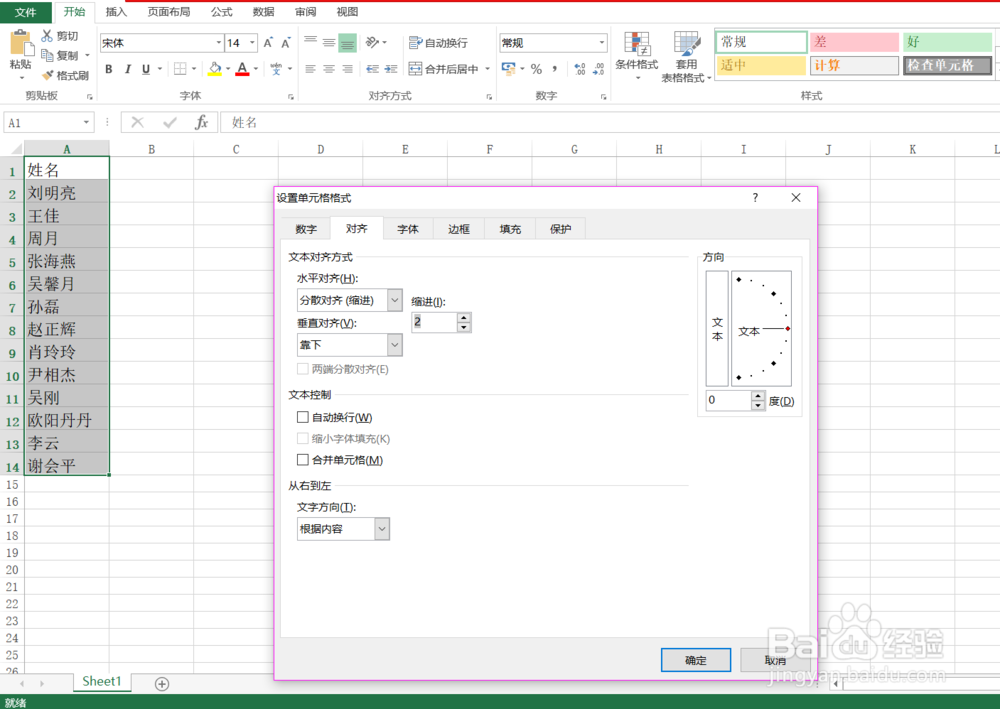Open the underline style dropdown arrow
This screenshot has width=1000, height=709.
[159, 69]
